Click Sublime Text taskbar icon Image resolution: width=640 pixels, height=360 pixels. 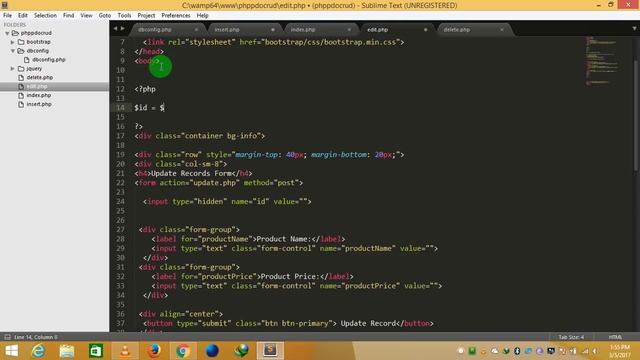tap(270, 350)
